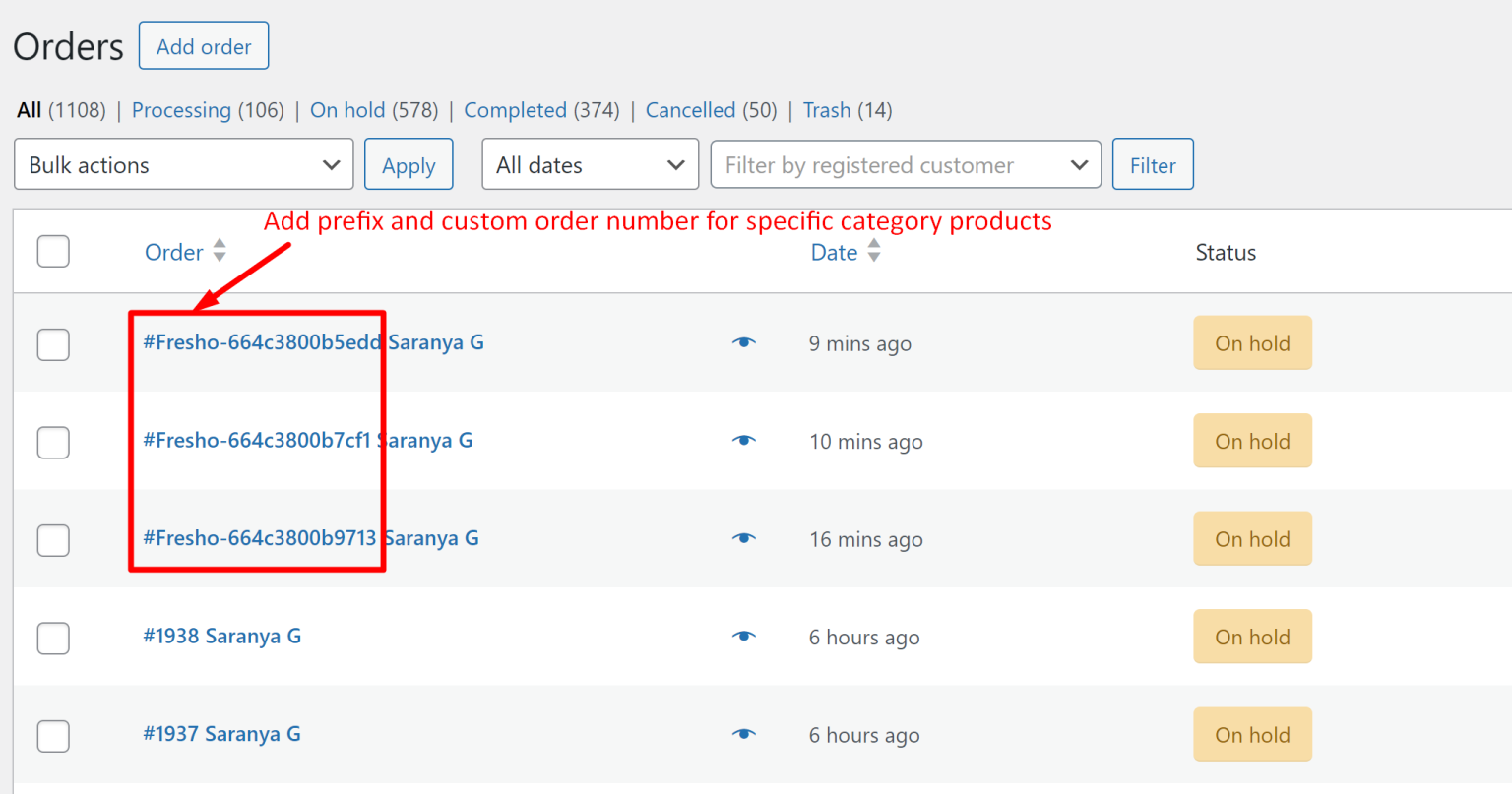
Task: Sort orders using the Order column arrows
Action: (220, 252)
